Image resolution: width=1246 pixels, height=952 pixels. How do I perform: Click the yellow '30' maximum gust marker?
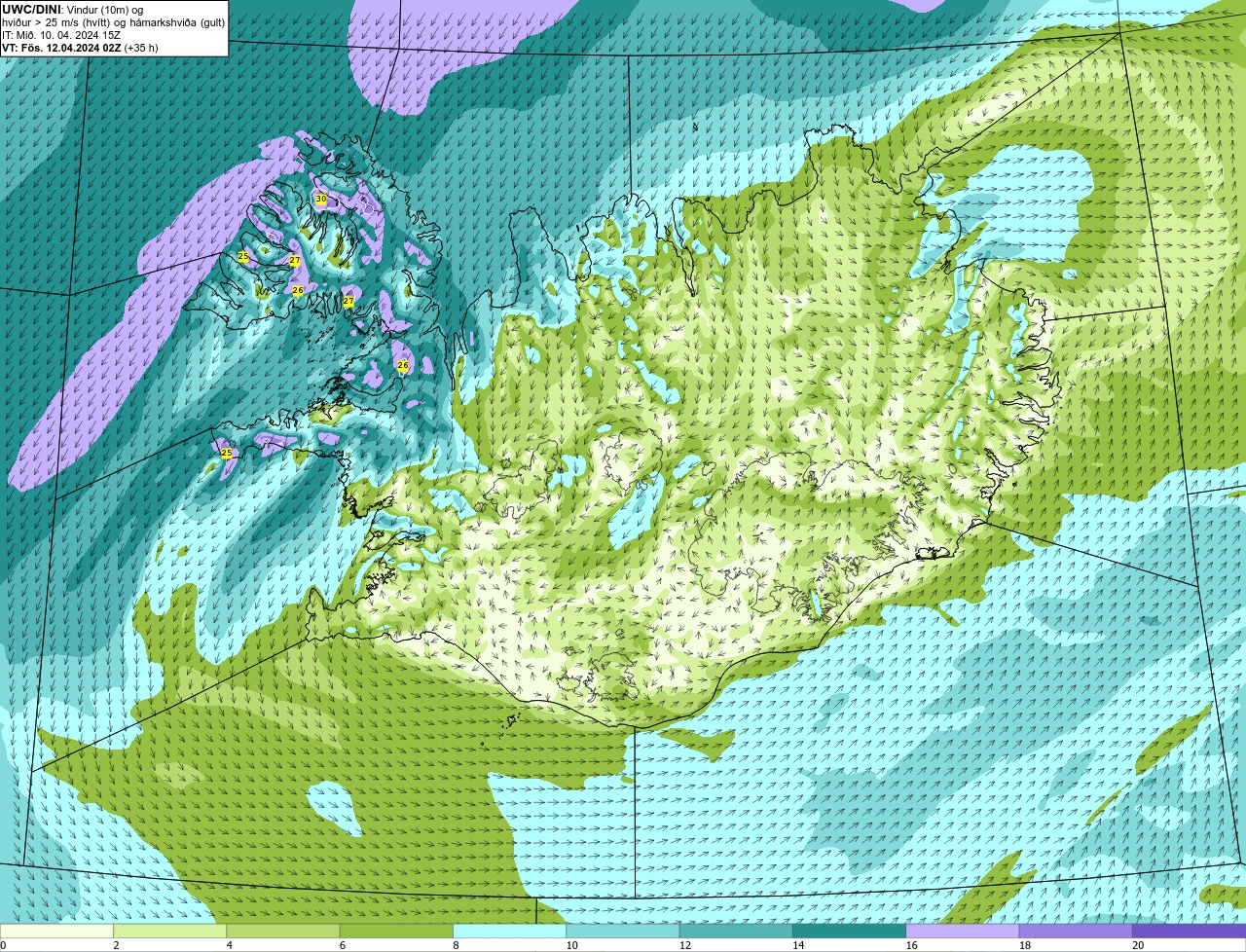(320, 199)
